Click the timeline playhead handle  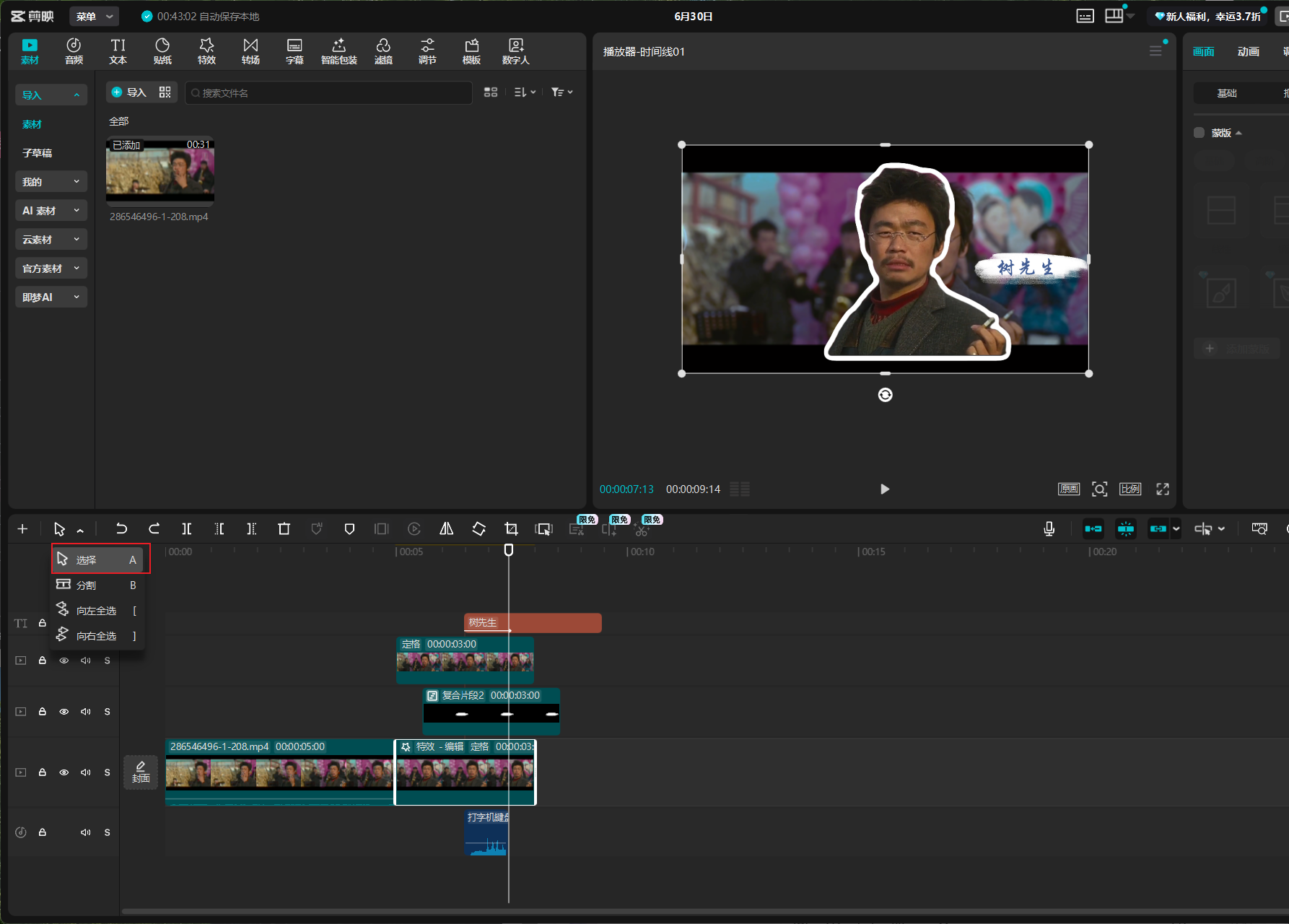click(509, 550)
